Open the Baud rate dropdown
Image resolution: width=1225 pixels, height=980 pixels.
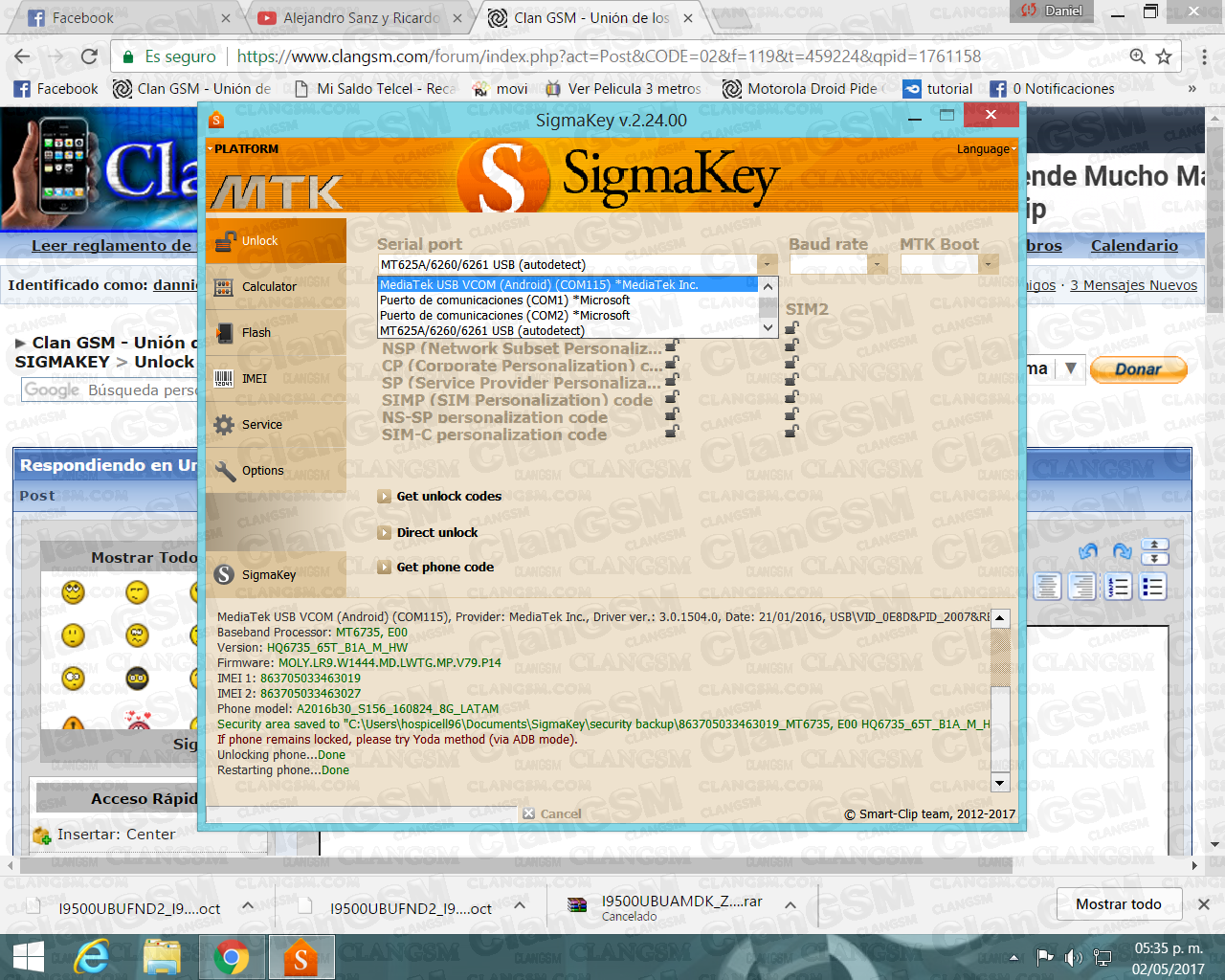coord(878,264)
